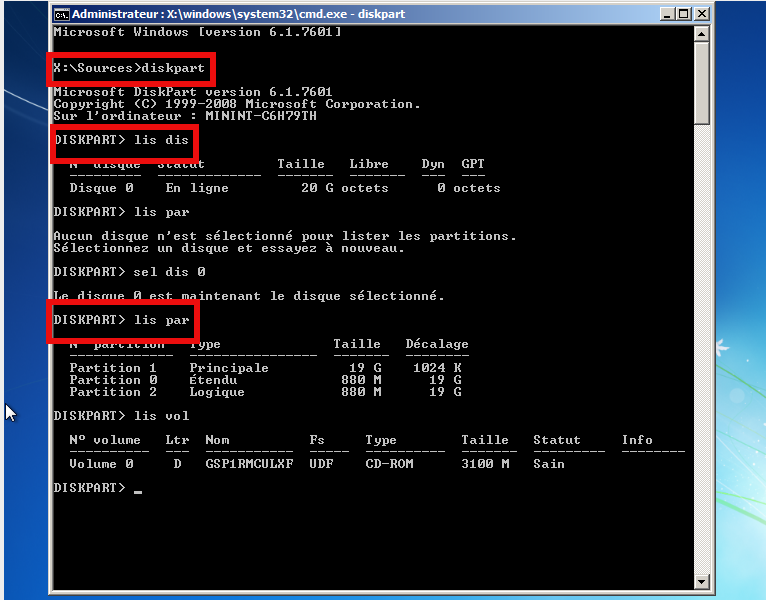
Task: Click the cmd icon in the title bar
Action: pos(61,14)
